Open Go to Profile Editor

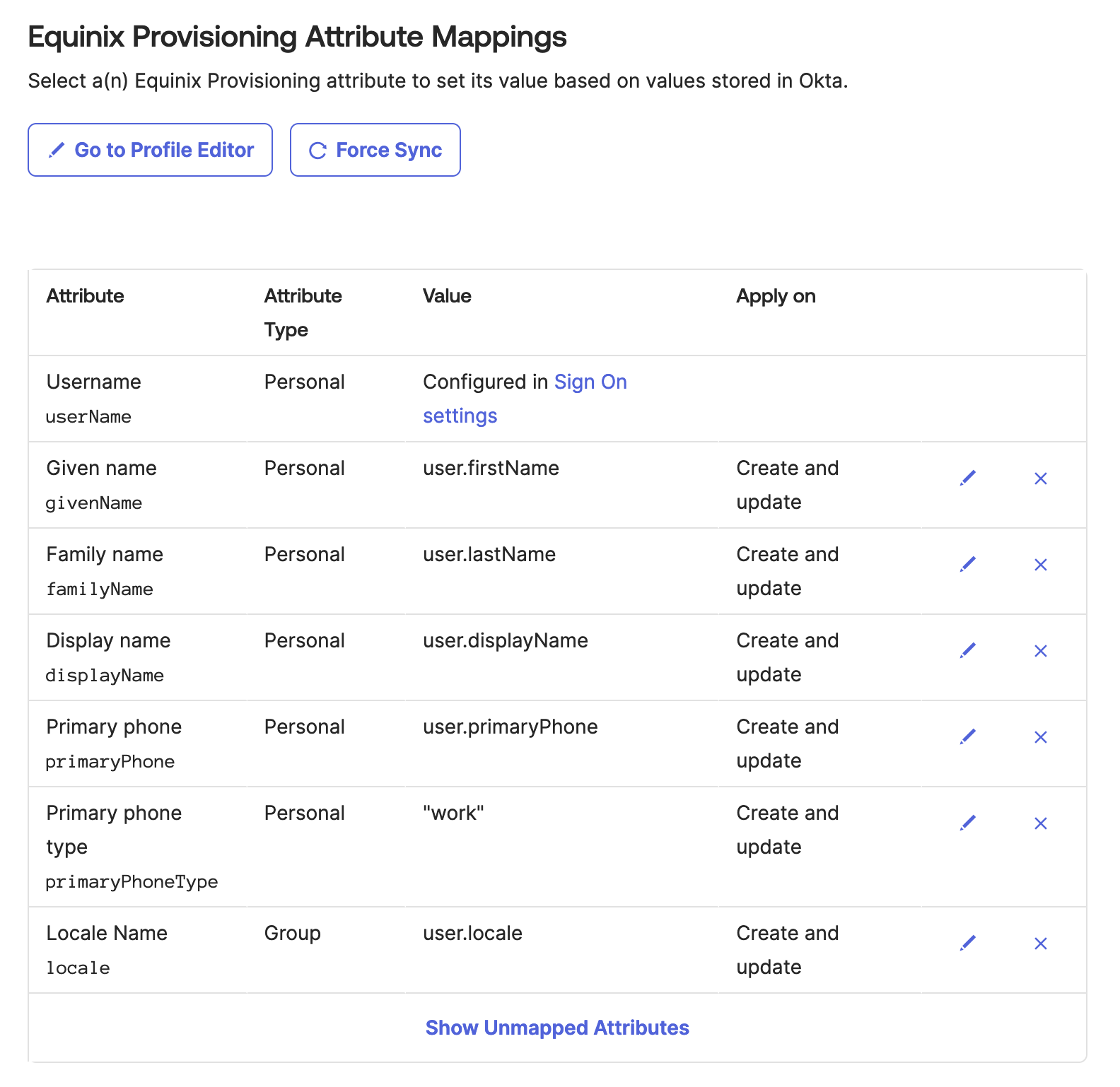tap(150, 150)
